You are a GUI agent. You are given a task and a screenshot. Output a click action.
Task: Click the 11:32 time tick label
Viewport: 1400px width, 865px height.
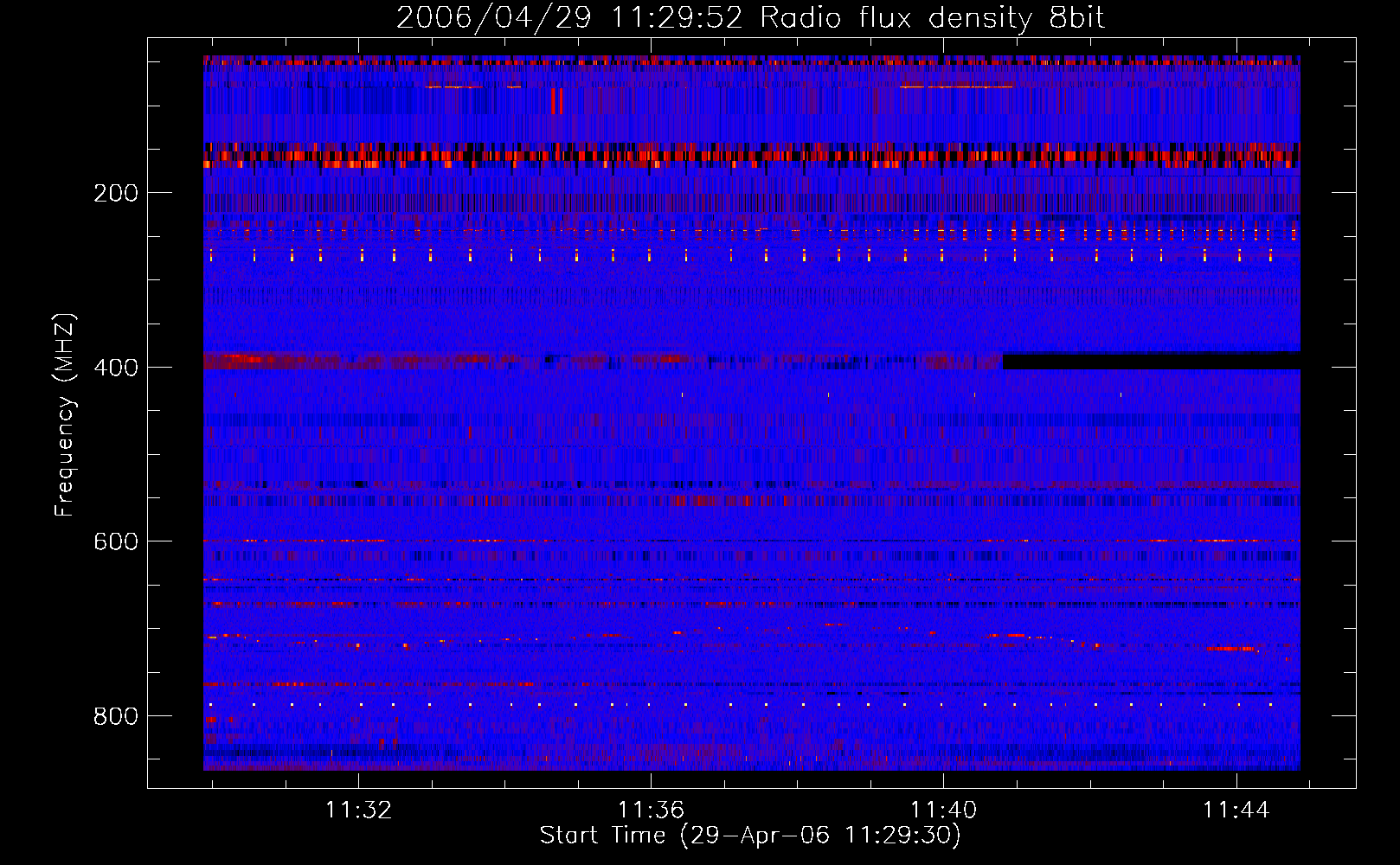point(358,810)
